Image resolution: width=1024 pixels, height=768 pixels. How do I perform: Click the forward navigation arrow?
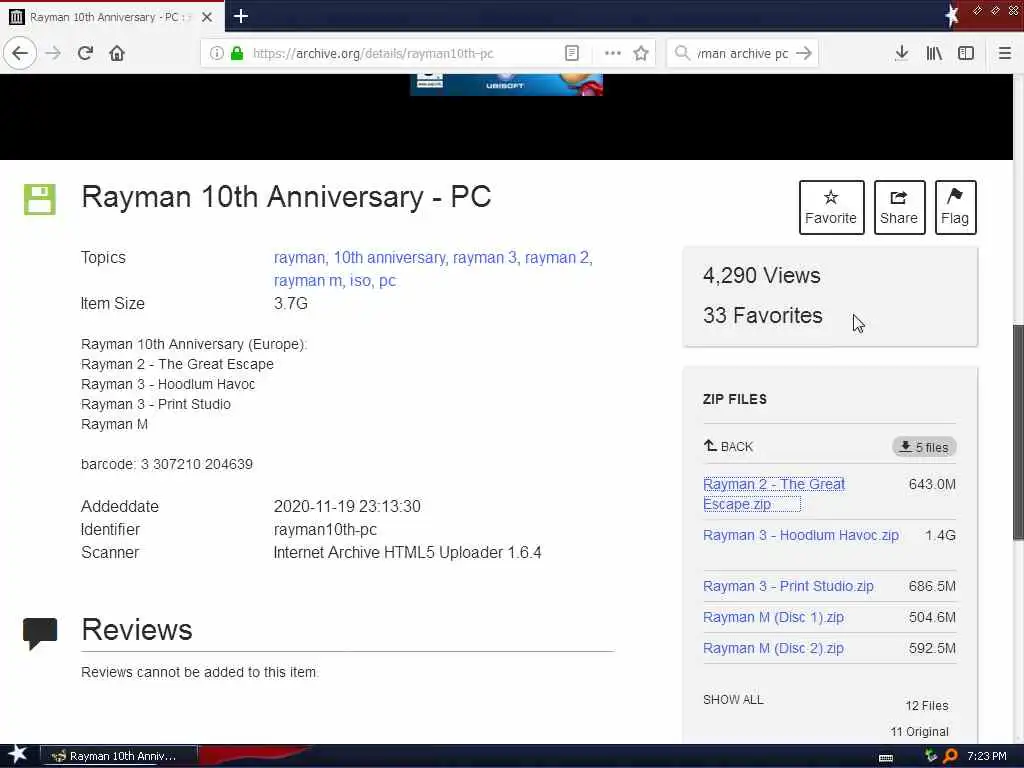(x=54, y=53)
